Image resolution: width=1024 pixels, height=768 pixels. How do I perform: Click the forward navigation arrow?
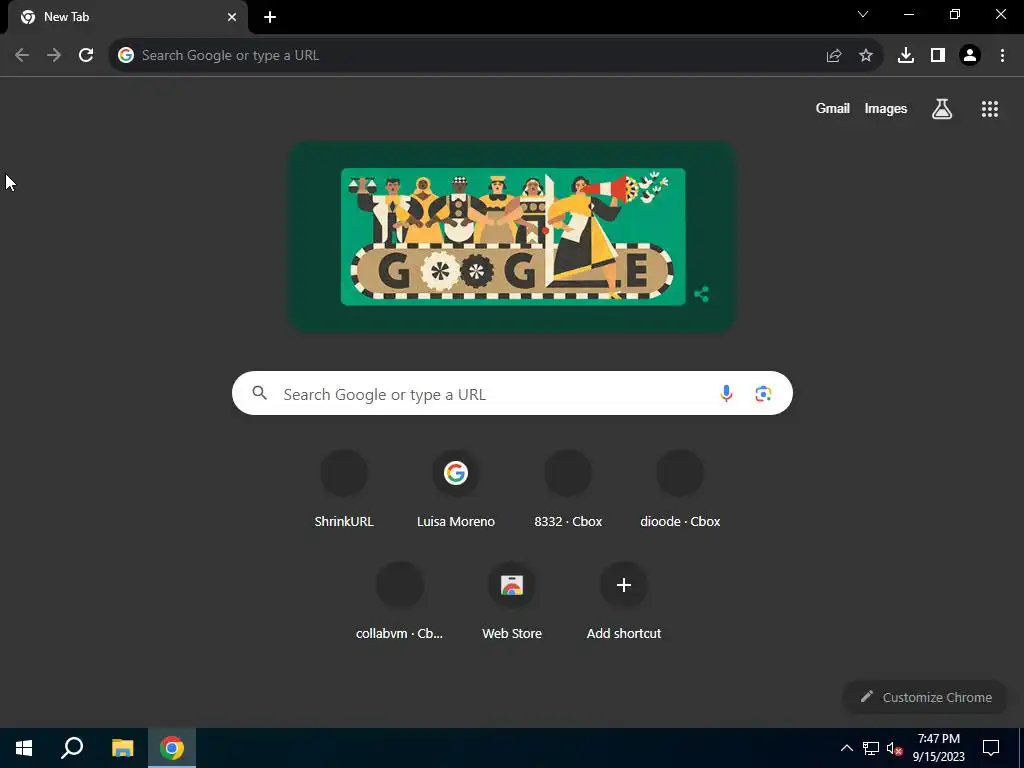pyautogui.click(x=54, y=56)
